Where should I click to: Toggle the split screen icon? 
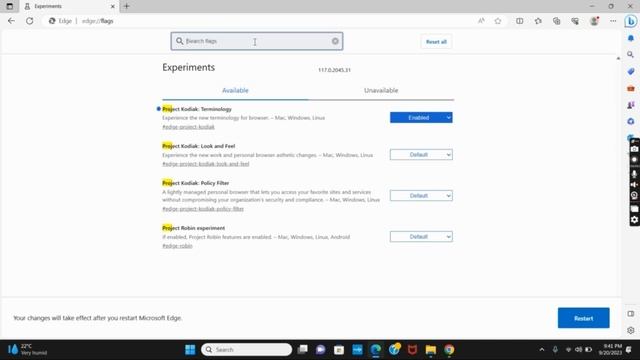pos(520,21)
